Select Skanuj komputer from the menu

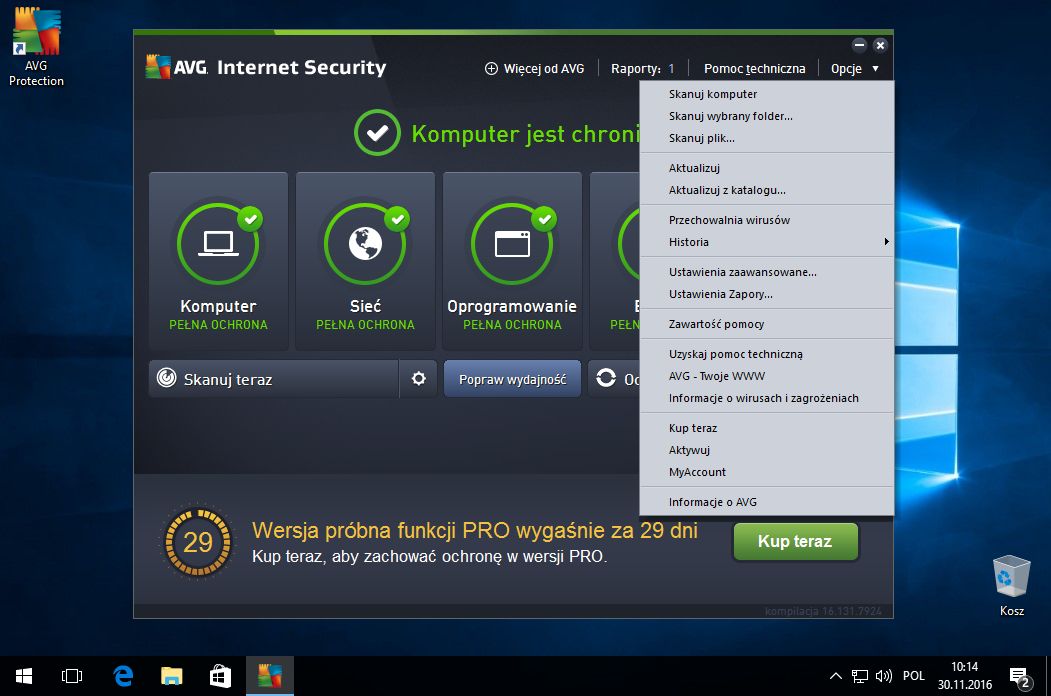tap(767, 94)
